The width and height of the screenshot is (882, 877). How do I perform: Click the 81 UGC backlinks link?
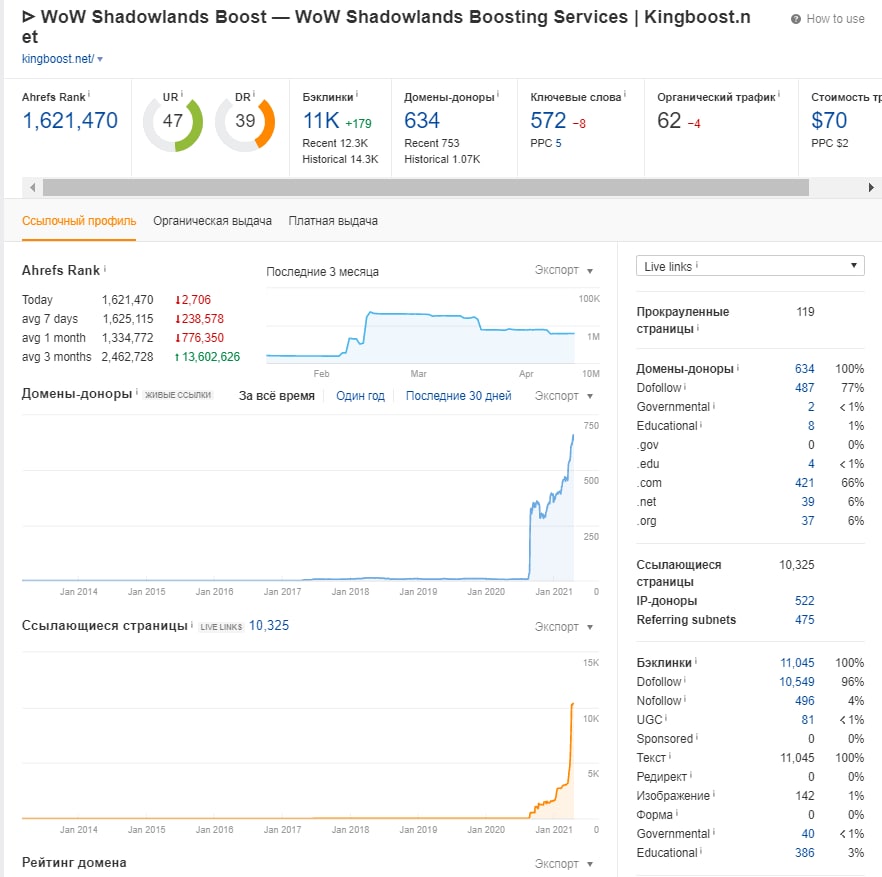(808, 720)
